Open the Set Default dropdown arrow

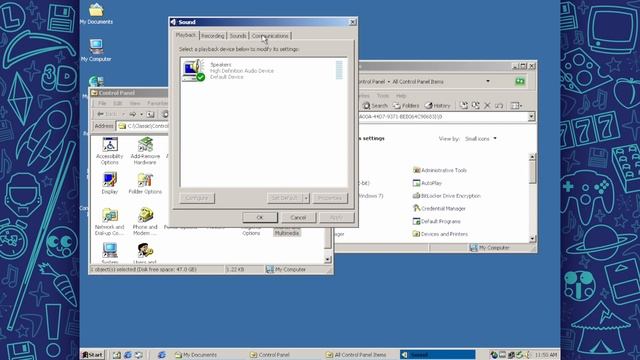point(306,198)
